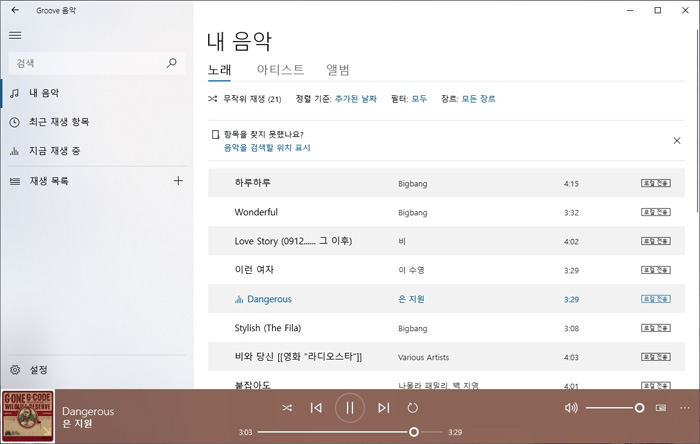The width and height of the screenshot is (700, 444).
Task: Select the song 이런 여자
Action: tap(254, 270)
